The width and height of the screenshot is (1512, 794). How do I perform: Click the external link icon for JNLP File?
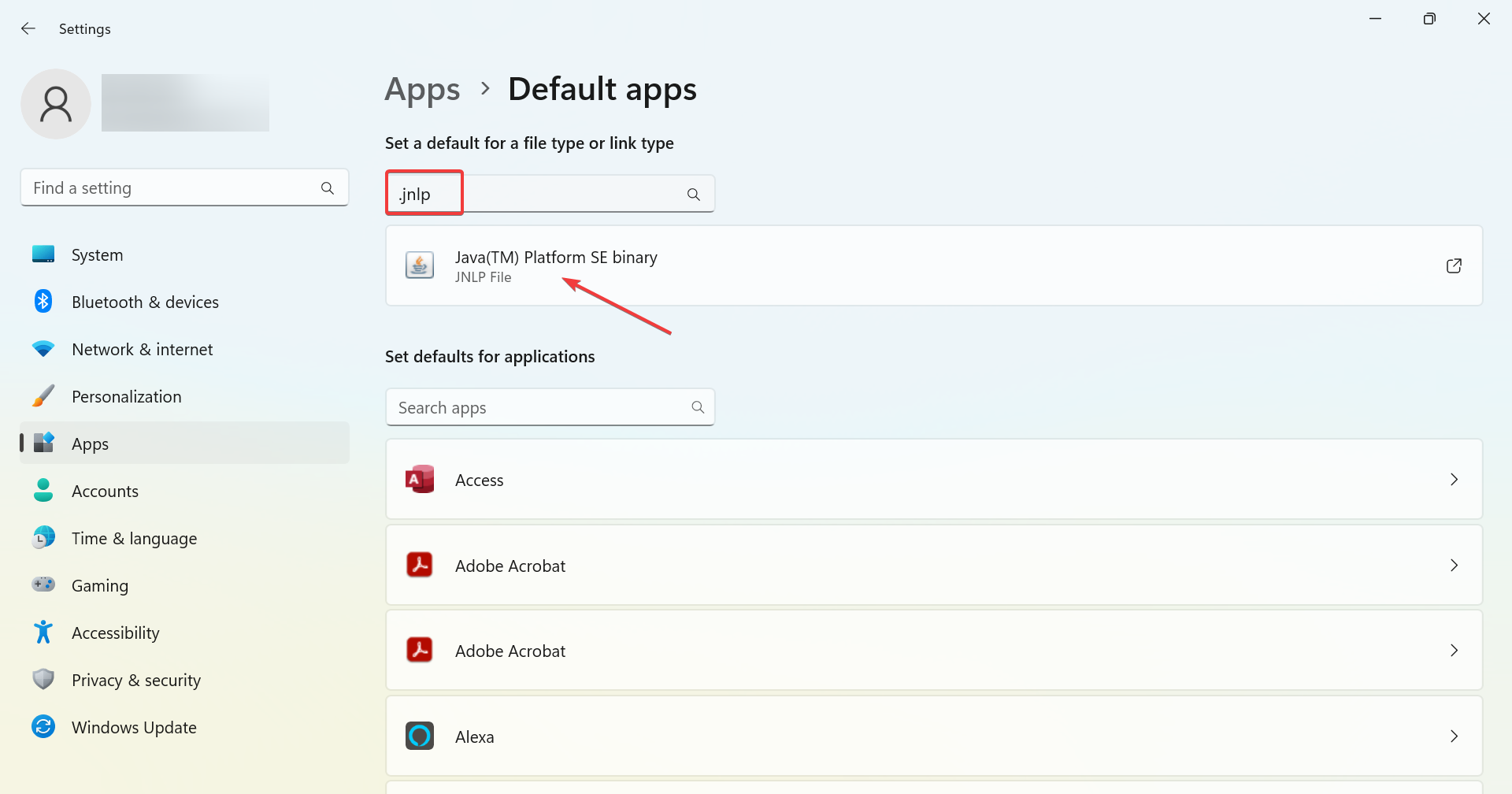tap(1454, 265)
